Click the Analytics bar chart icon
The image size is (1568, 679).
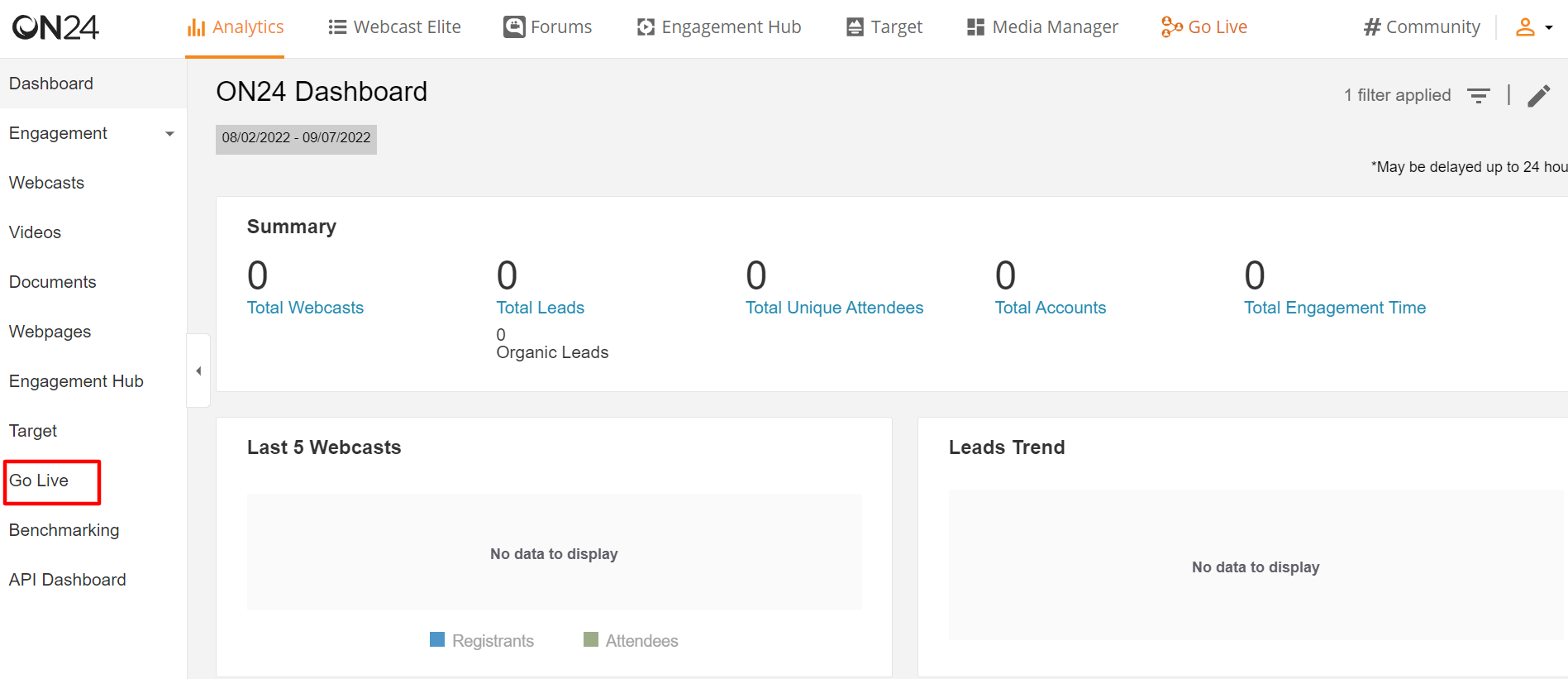click(x=196, y=27)
